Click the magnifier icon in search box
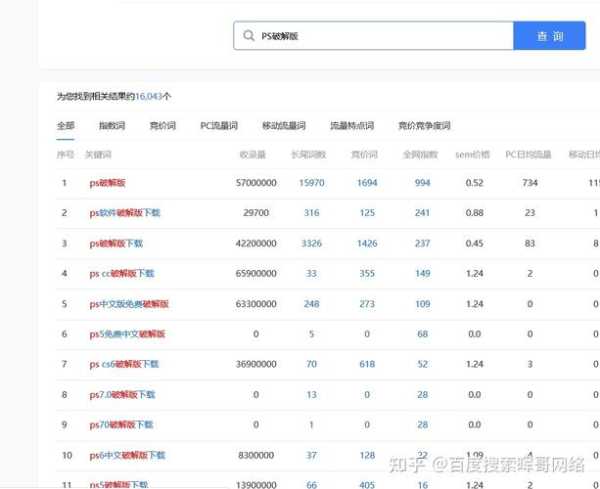This screenshot has width=600, height=489. (x=249, y=36)
